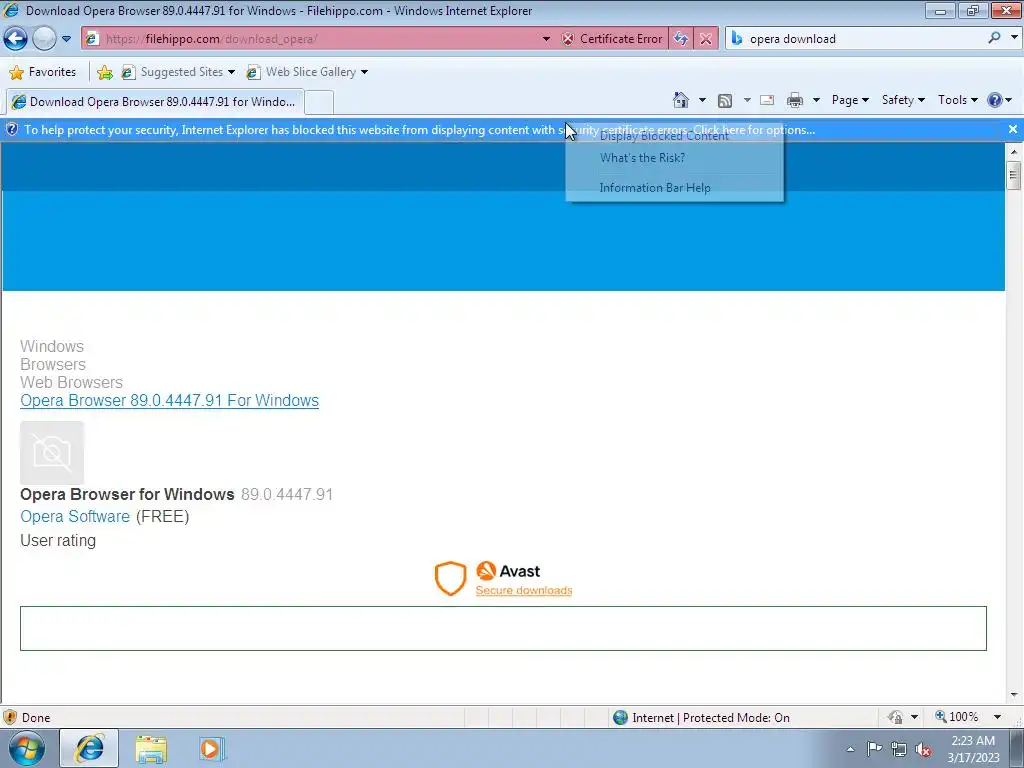Viewport: 1024px width, 768px height.
Task: Expand the Home button dropdown arrow
Action: click(x=702, y=100)
